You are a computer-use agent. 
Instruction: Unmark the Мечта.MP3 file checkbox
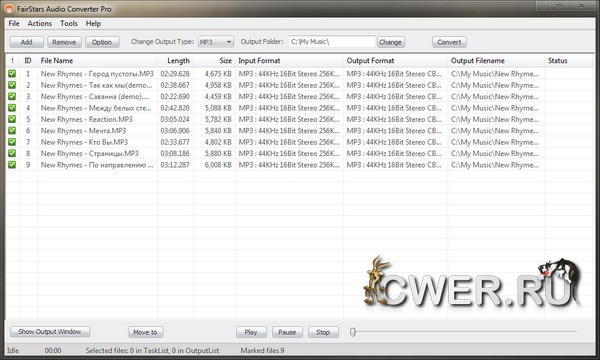pos(12,130)
